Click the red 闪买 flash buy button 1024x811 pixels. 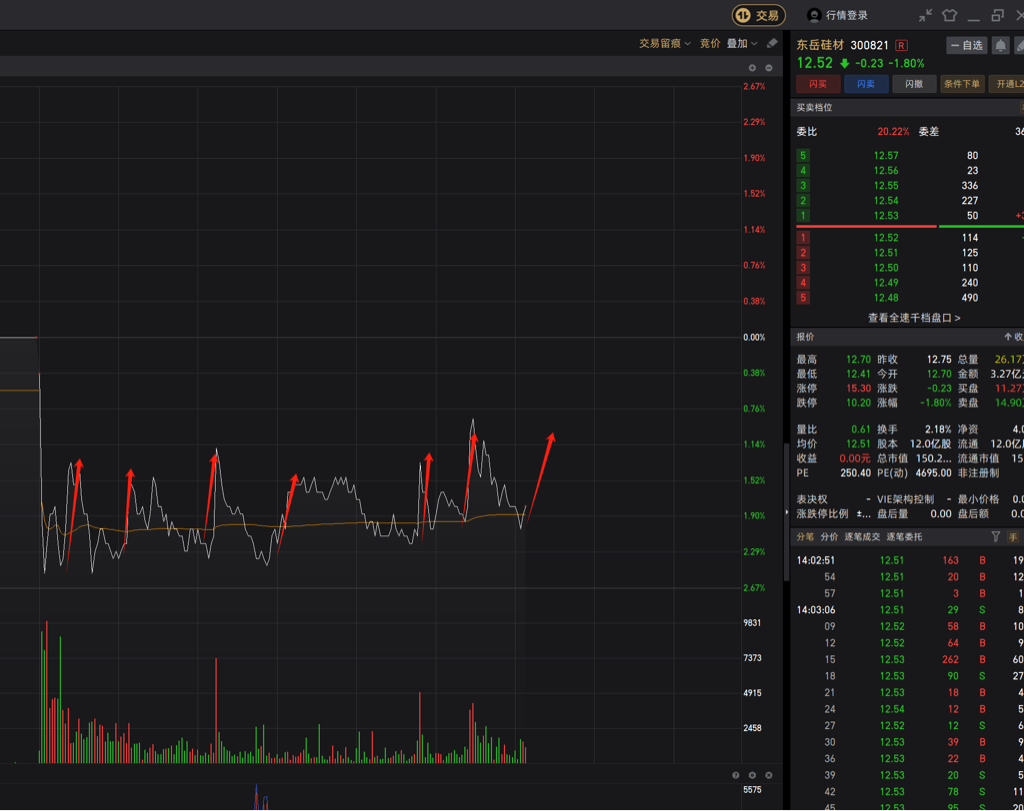[818, 84]
